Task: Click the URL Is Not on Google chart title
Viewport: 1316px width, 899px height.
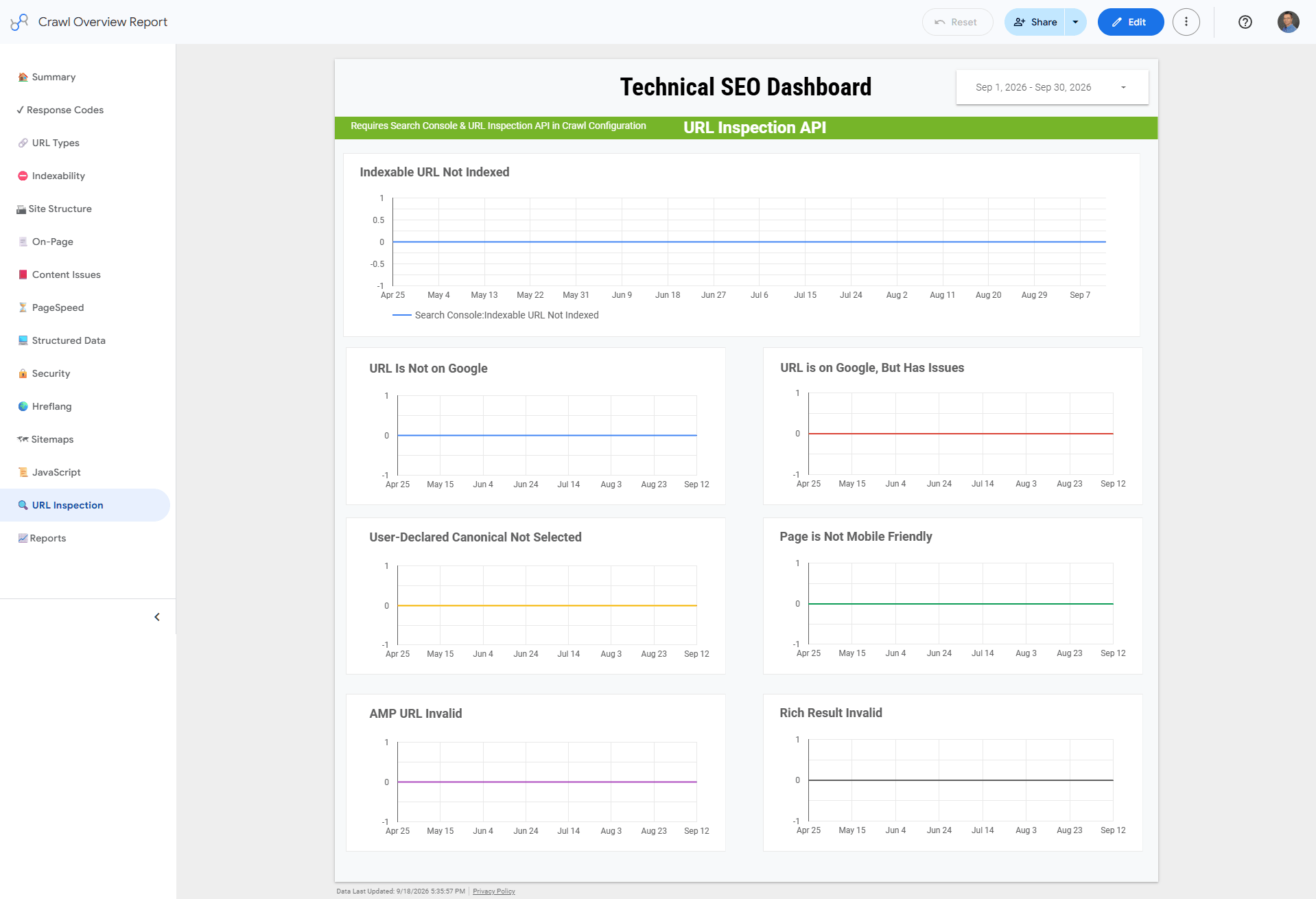Action: [x=428, y=369]
